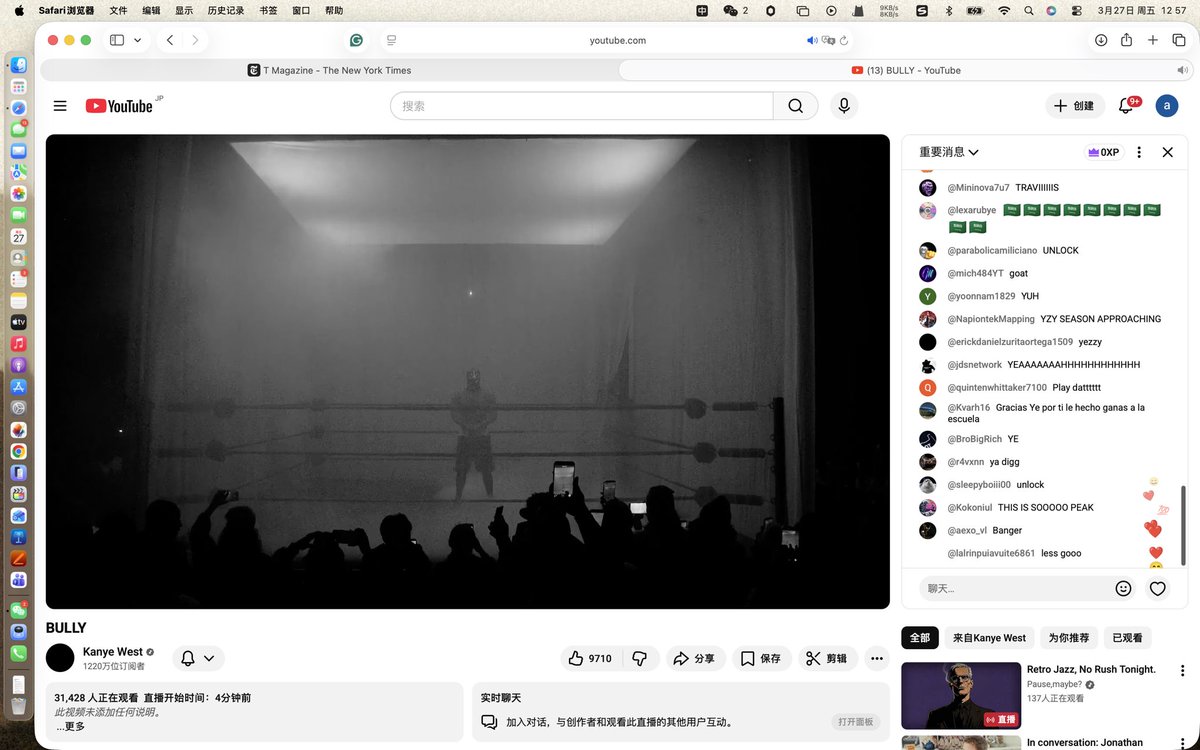
Task: Click the search magnifier button
Action: click(x=796, y=106)
